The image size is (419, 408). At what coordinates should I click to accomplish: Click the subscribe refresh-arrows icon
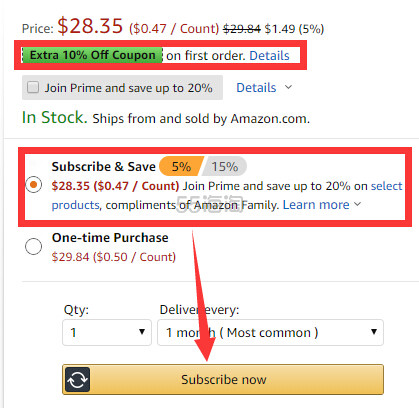[x=77, y=379]
